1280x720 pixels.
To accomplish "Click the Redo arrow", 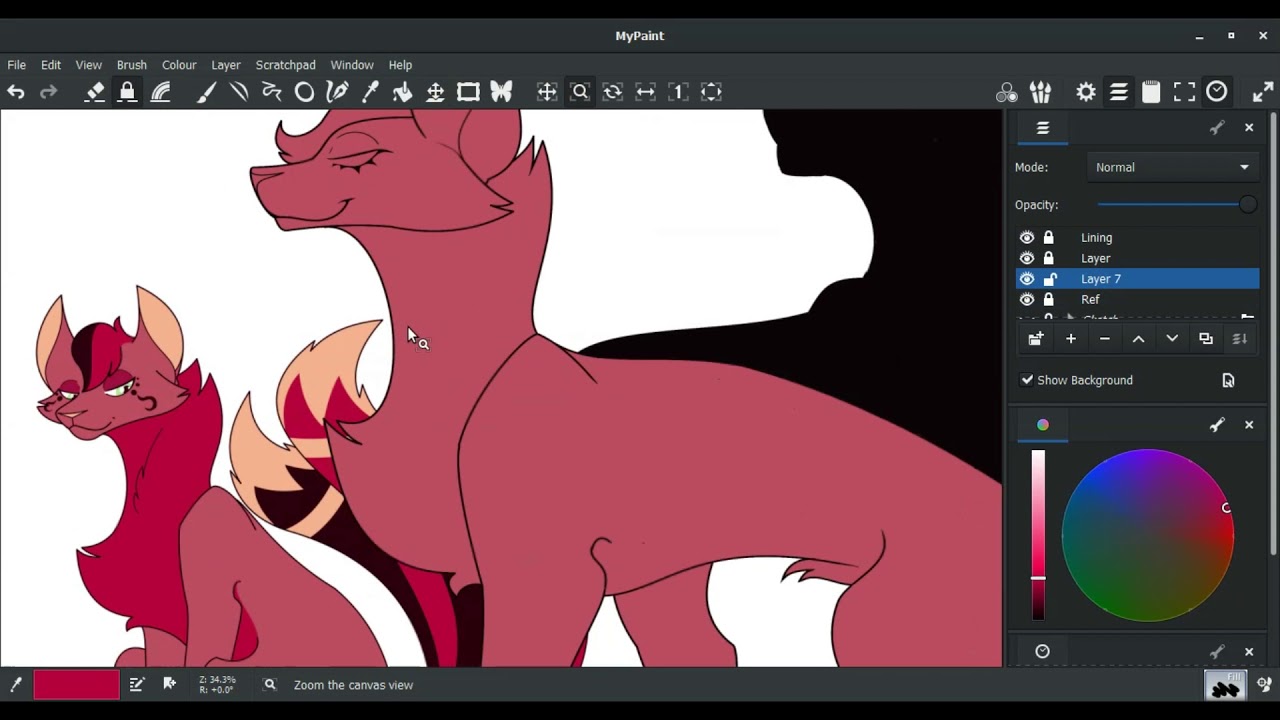I will 48,92.
